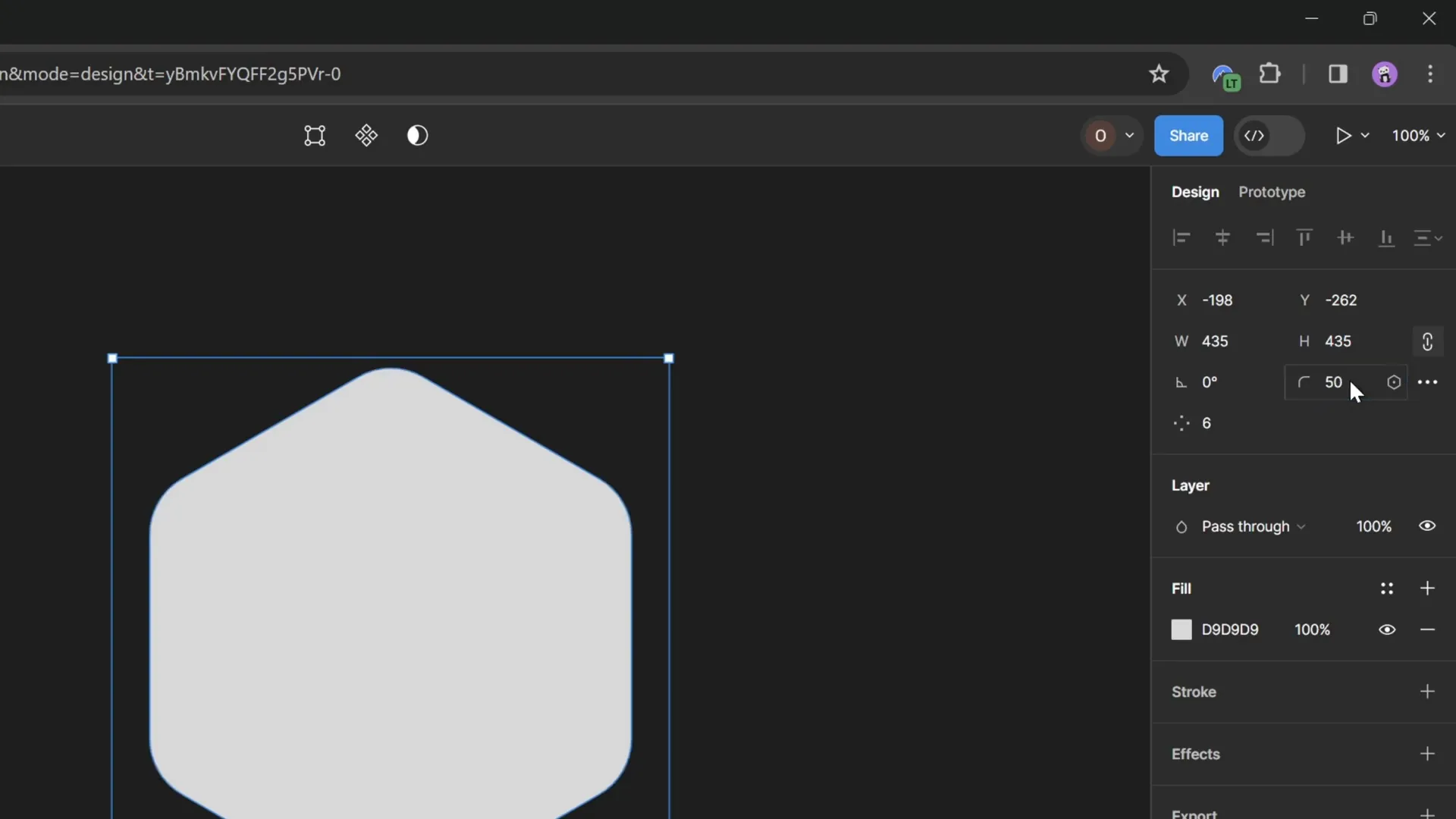Expand the 100% zoom dropdown

(1417, 136)
